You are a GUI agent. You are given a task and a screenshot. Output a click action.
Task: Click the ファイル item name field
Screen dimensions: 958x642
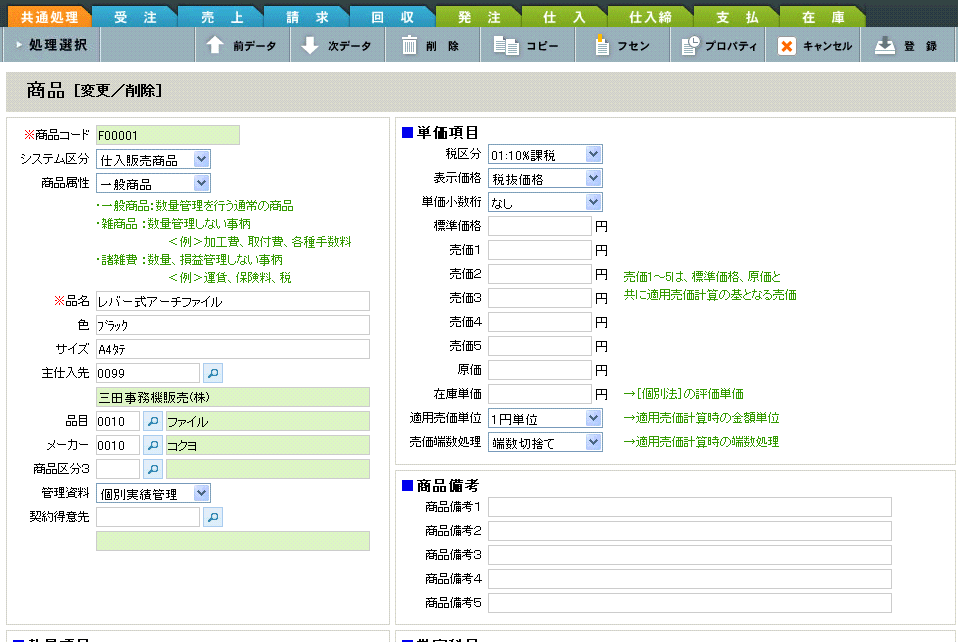[x=268, y=421]
